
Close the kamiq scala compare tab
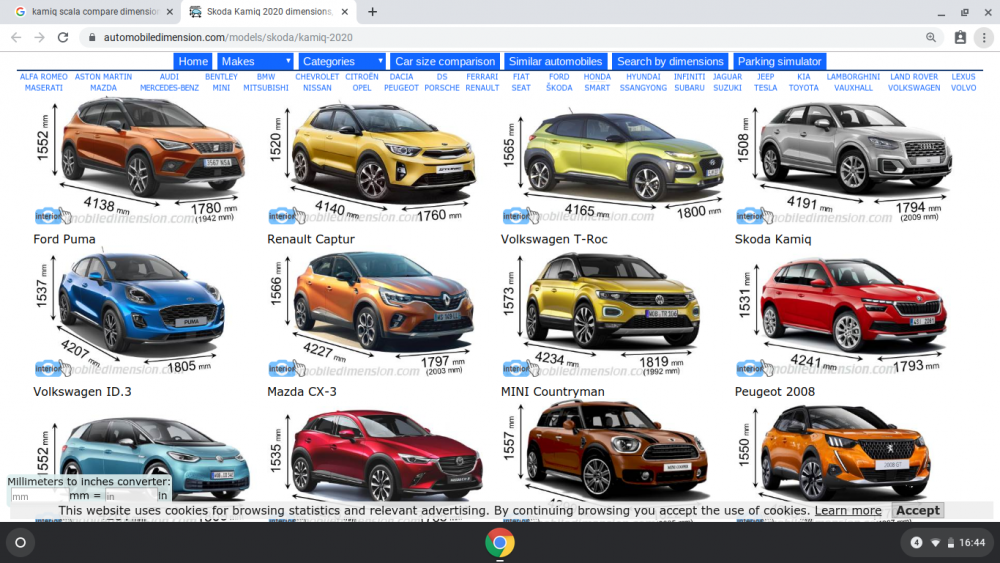point(169,11)
